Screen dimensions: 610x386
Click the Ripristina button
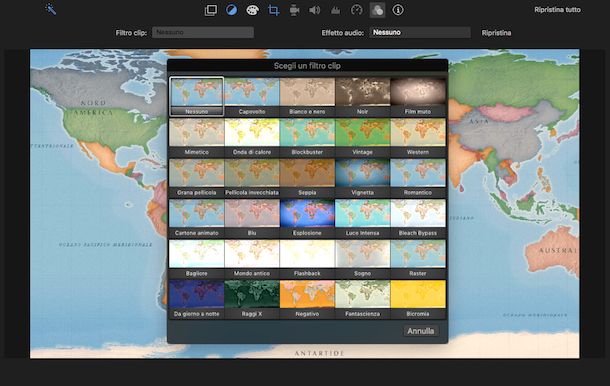point(496,33)
